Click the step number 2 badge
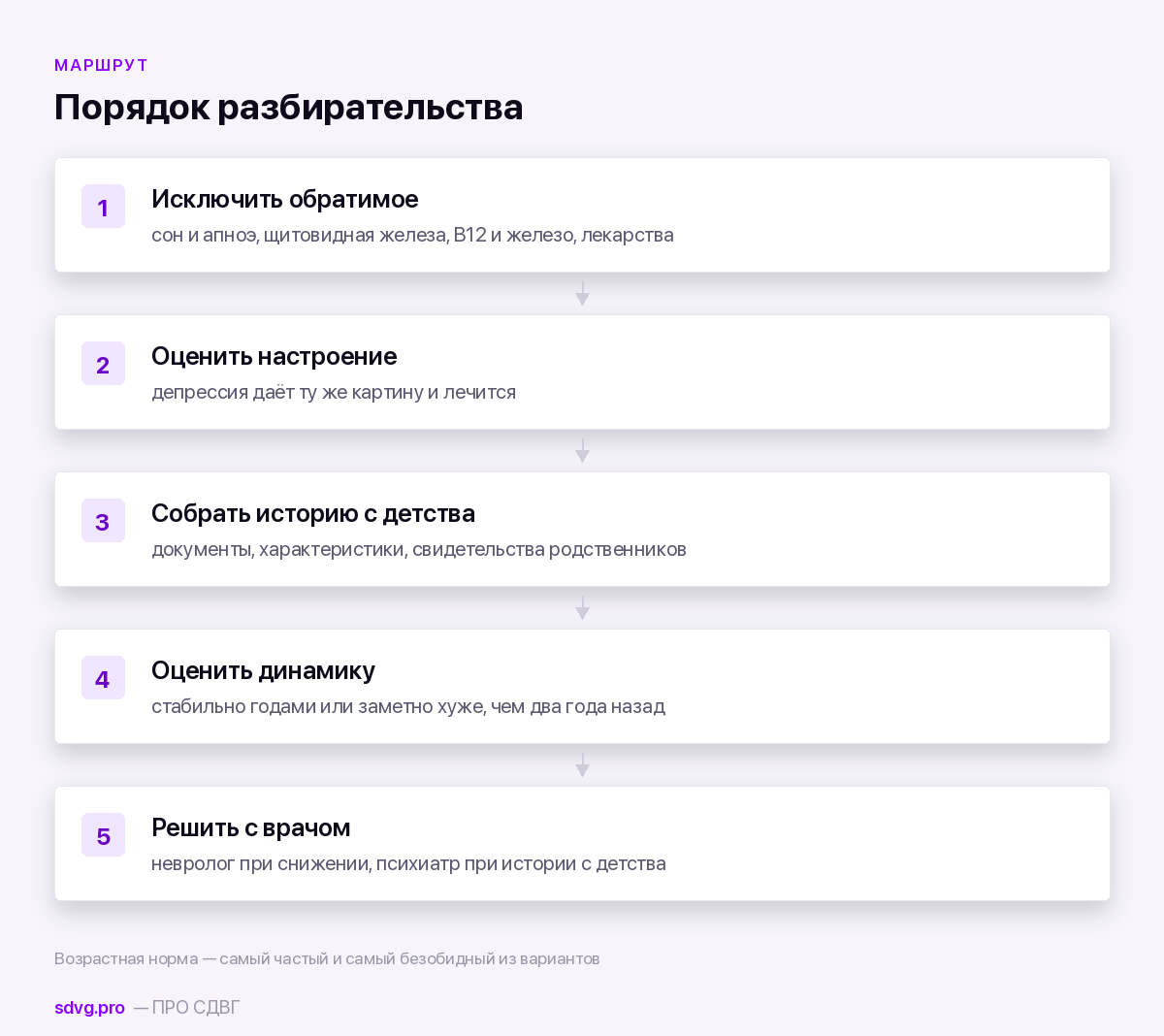1164x1036 pixels. (x=103, y=364)
